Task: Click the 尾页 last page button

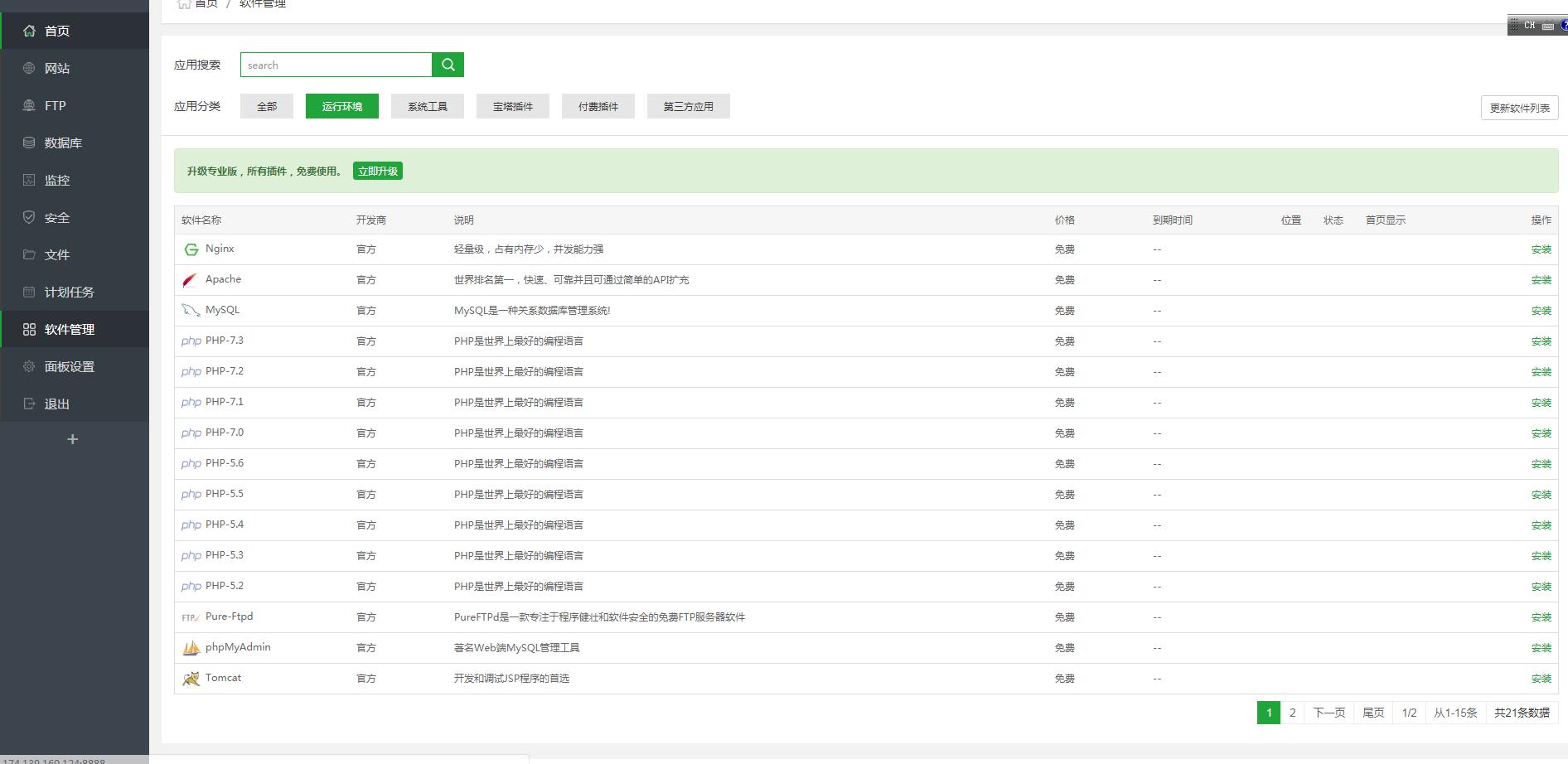Action: tap(1373, 713)
